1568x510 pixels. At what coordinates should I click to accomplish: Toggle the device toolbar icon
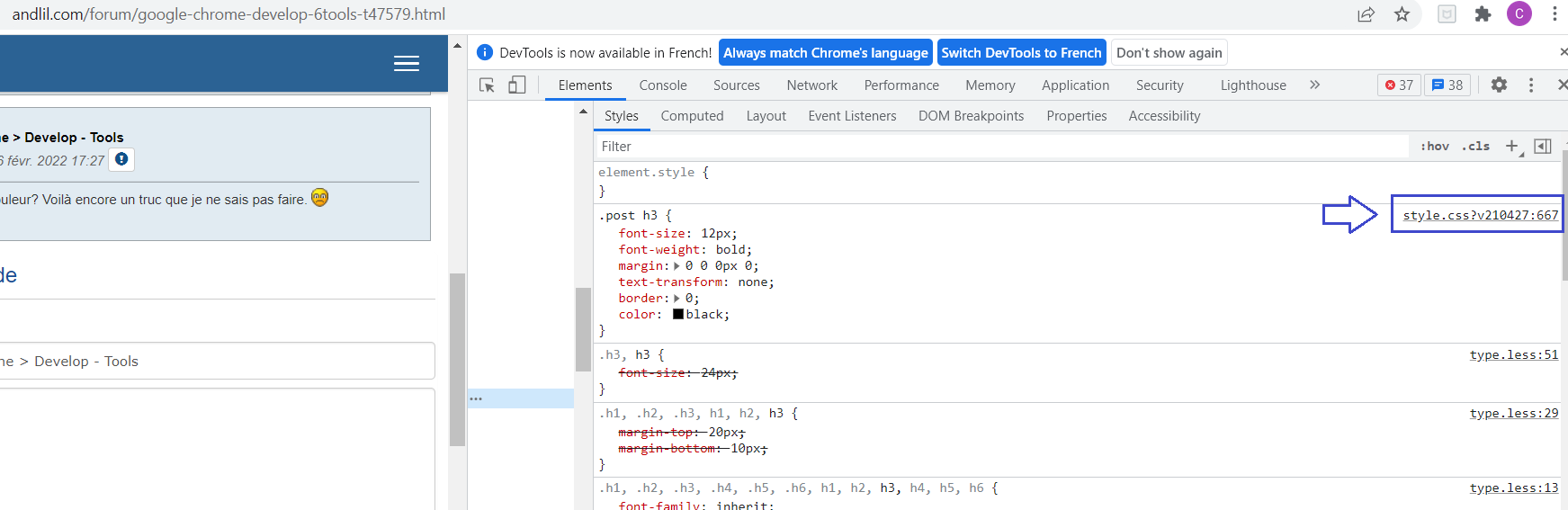click(517, 85)
